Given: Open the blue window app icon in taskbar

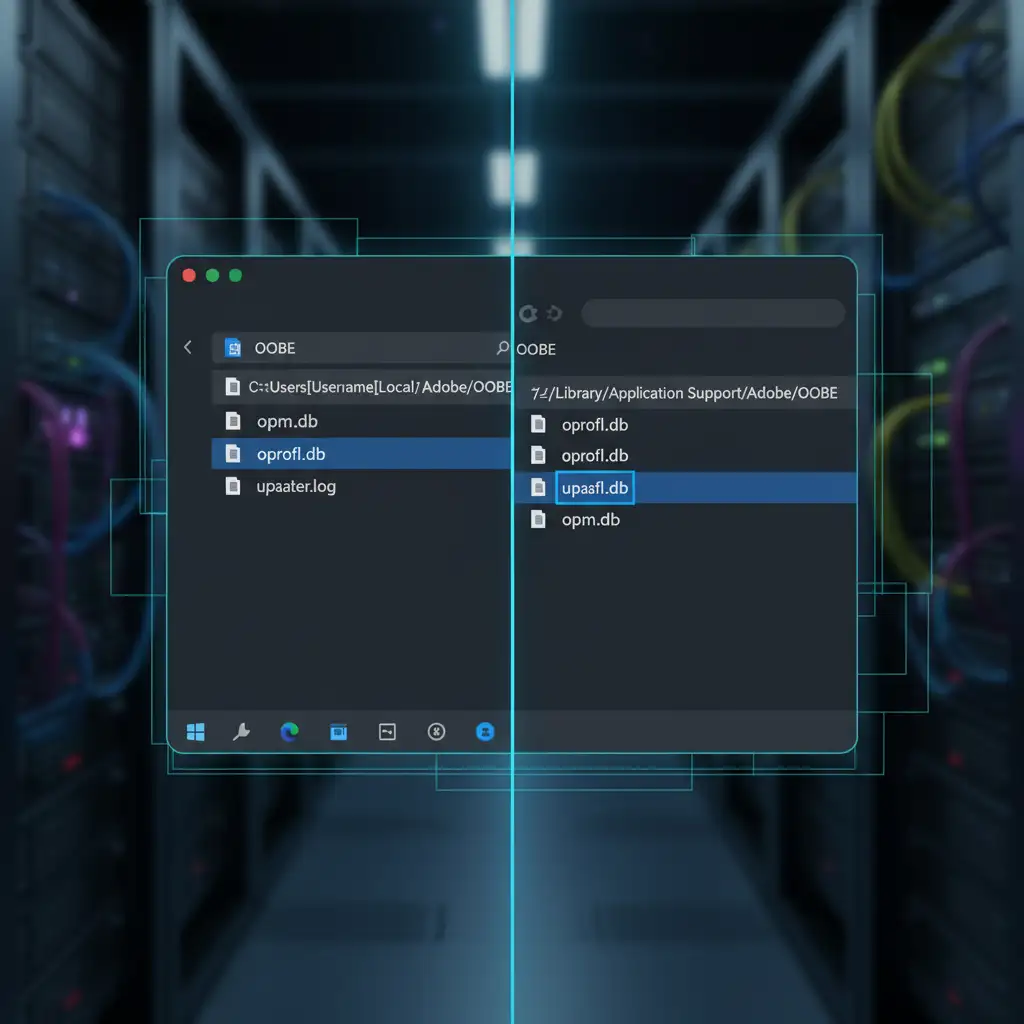Looking at the screenshot, I should point(338,732).
